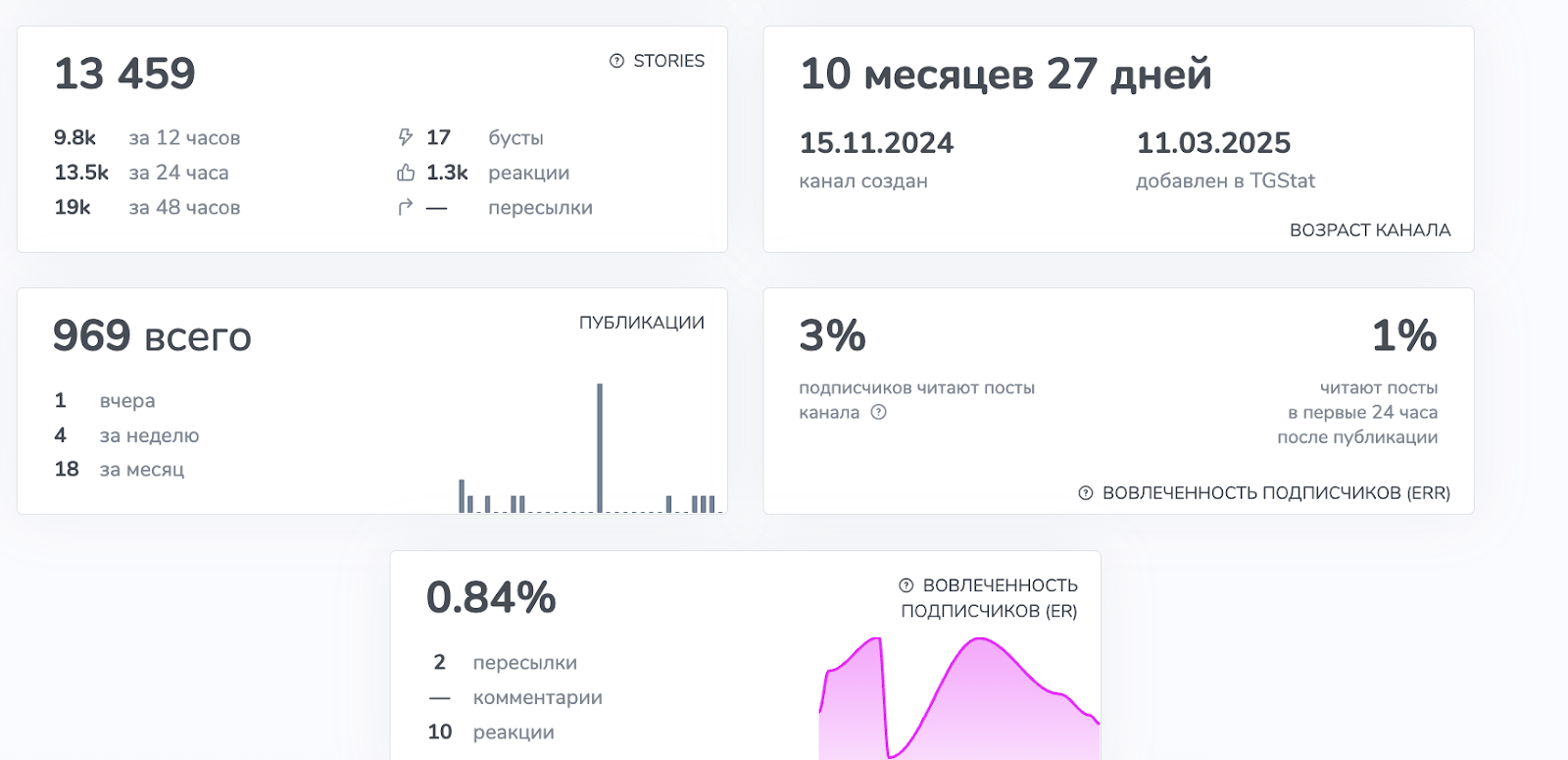Open help icon for ВОВЛЕЧЕННОСТЬ ПОДПИСЧИКОВ (ER)
The width and height of the screenshot is (1568, 760).
(x=906, y=585)
